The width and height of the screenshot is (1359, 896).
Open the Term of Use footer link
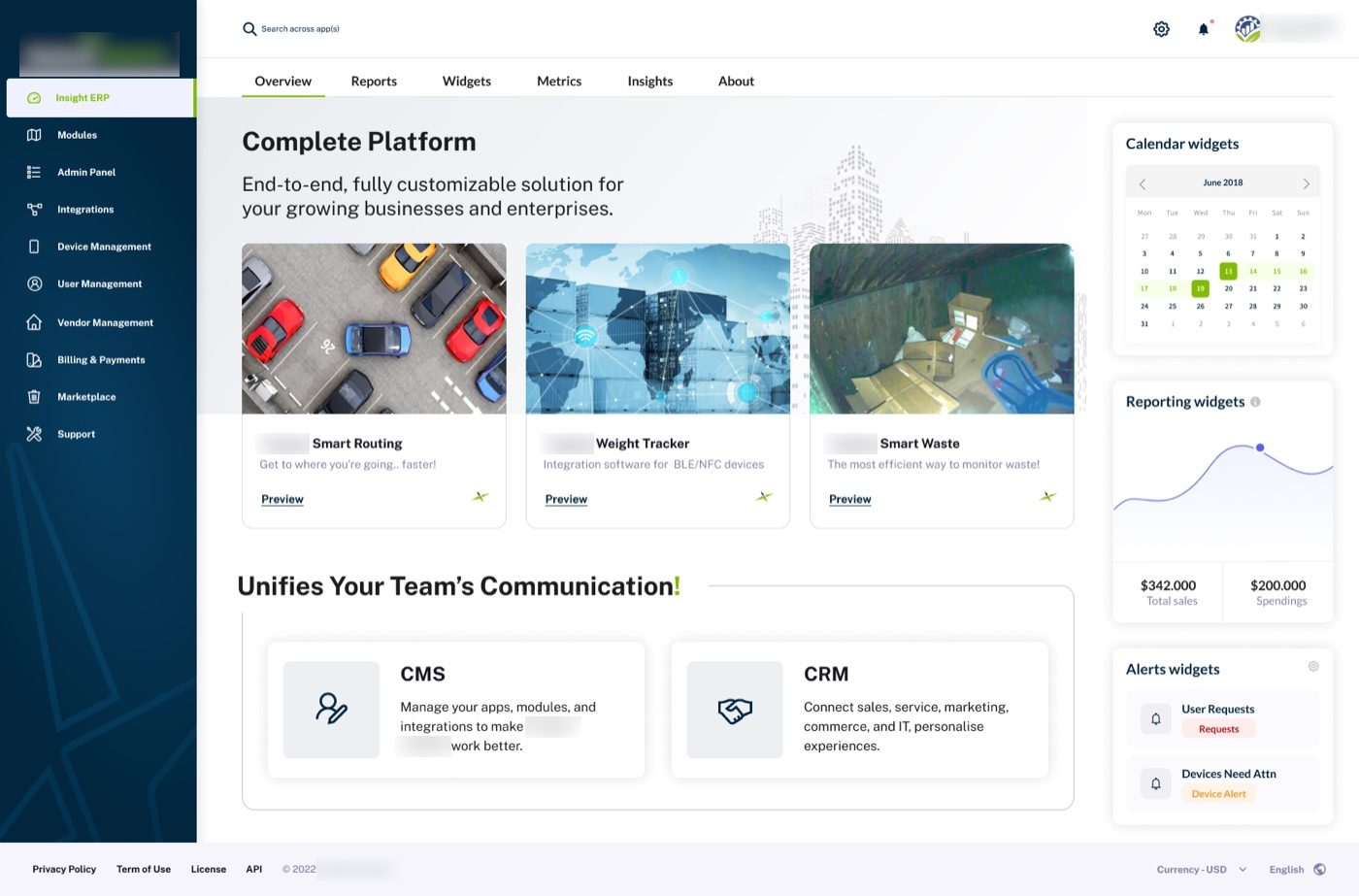[x=144, y=870]
